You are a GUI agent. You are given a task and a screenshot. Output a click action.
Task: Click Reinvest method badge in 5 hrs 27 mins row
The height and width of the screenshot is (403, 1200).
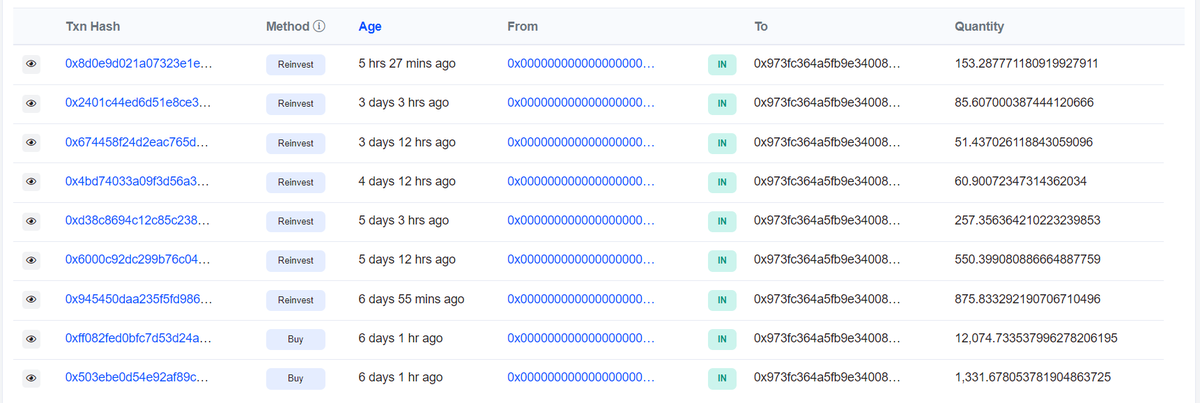(295, 65)
